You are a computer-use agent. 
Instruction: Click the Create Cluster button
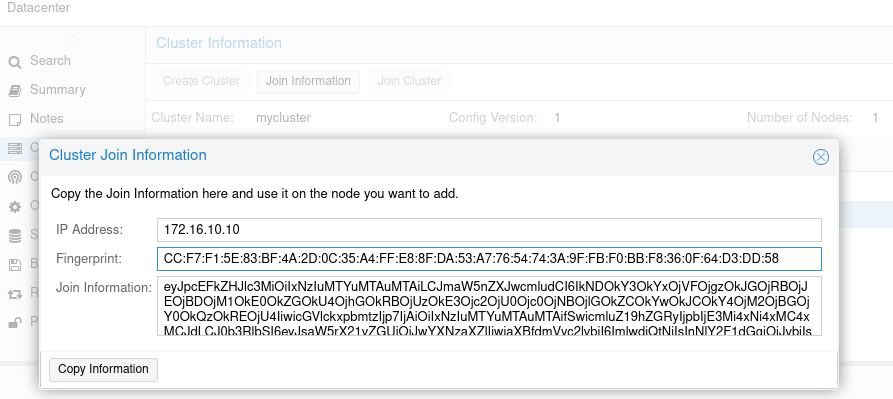click(x=201, y=81)
